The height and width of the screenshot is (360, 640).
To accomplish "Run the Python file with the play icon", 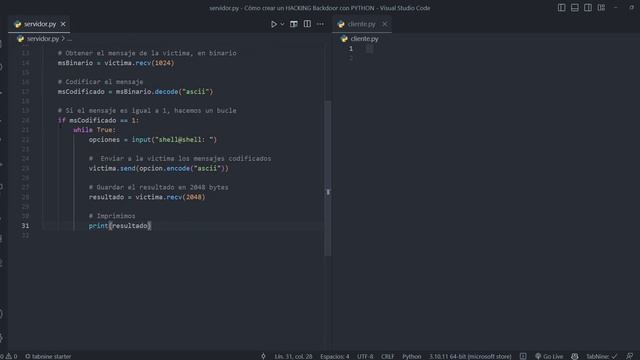I will 274,24.
